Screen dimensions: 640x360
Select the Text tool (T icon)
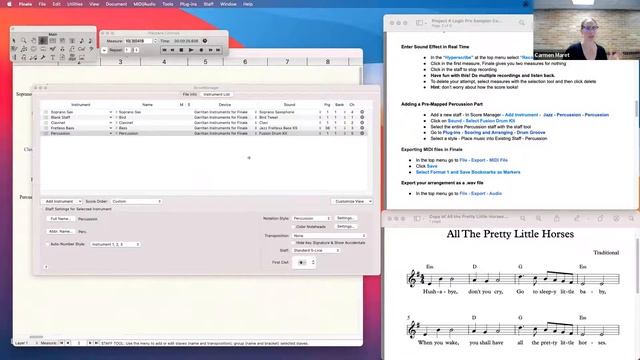[x=53, y=58]
